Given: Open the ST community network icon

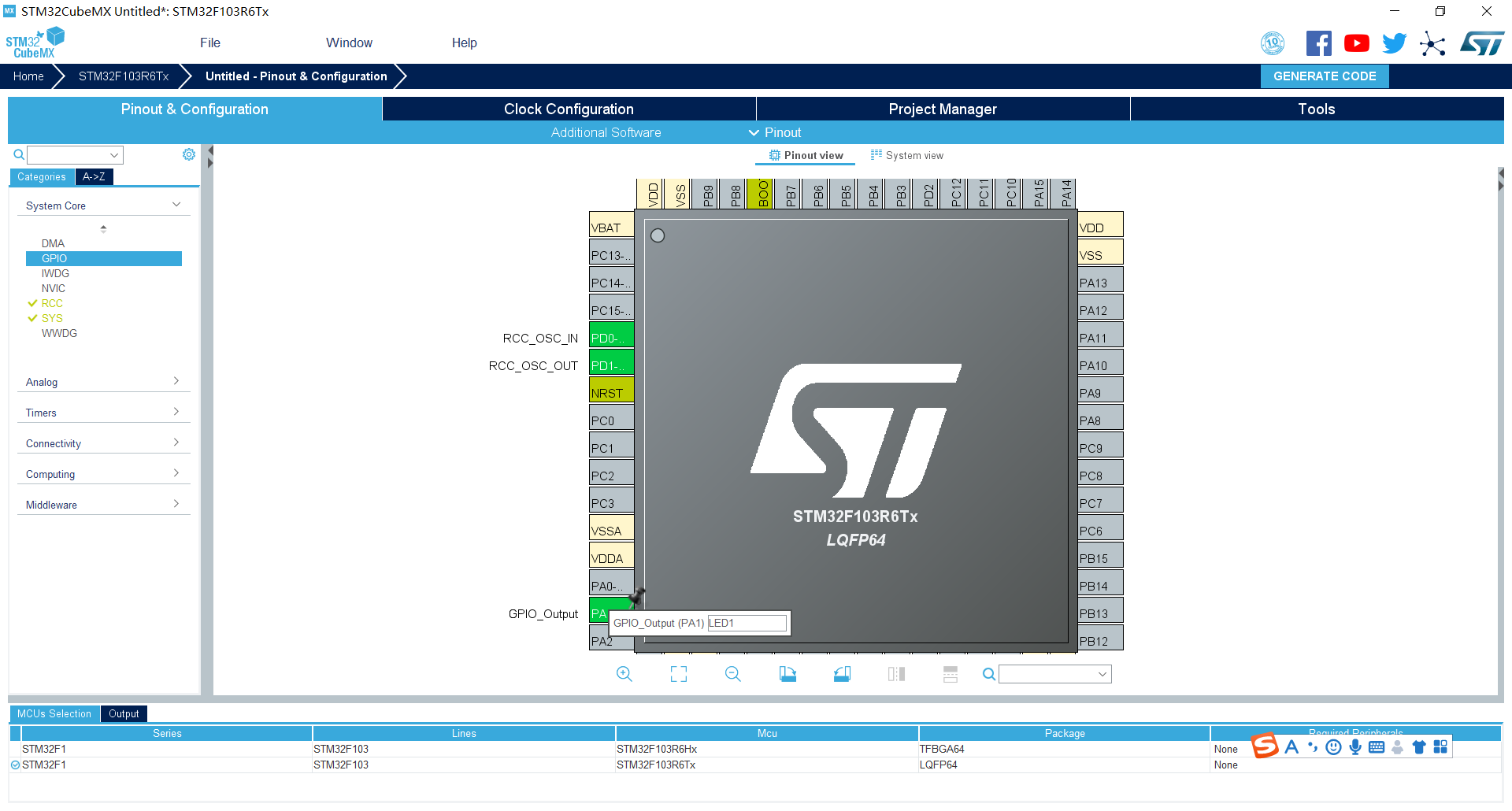Looking at the screenshot, I should [1432, 43].
